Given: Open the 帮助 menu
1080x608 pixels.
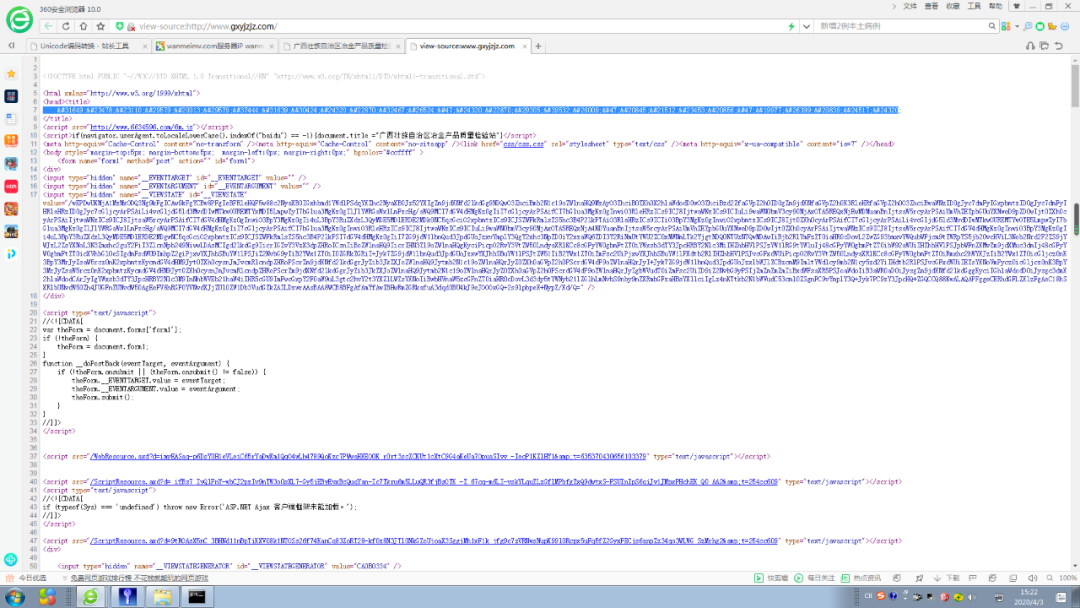Looking at the screenshot, I should [995, 6].
